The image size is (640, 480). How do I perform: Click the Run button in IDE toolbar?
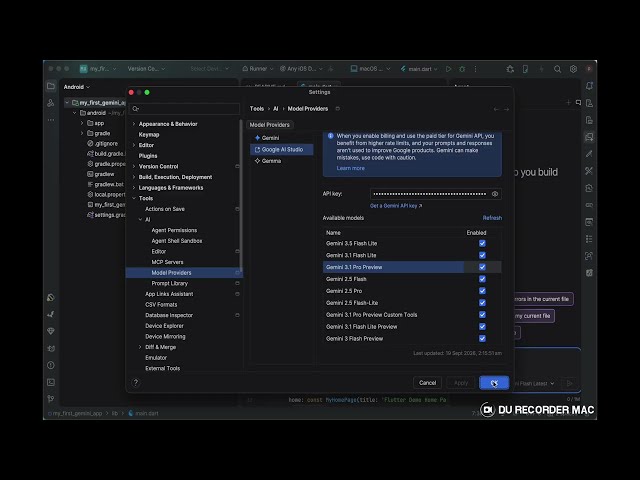click(x=449, y=69)
